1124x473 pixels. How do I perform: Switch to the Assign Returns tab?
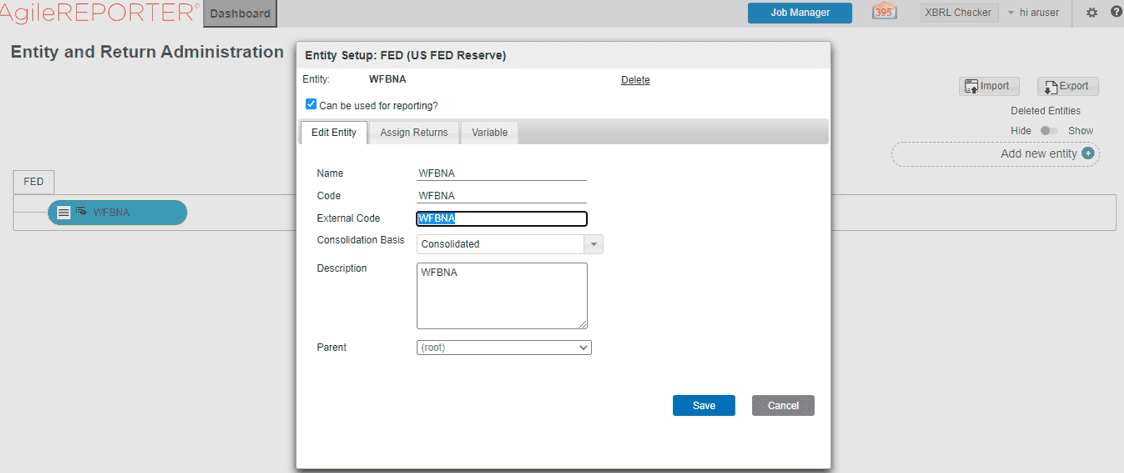(414, 133)
